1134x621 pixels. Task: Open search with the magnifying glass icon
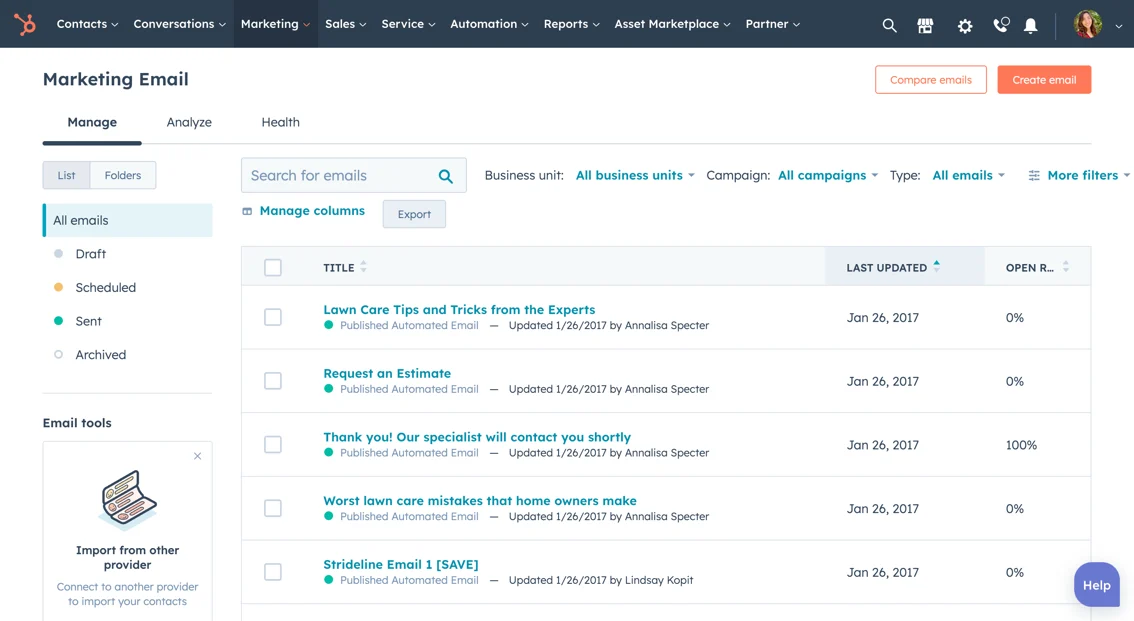point(889,25)
